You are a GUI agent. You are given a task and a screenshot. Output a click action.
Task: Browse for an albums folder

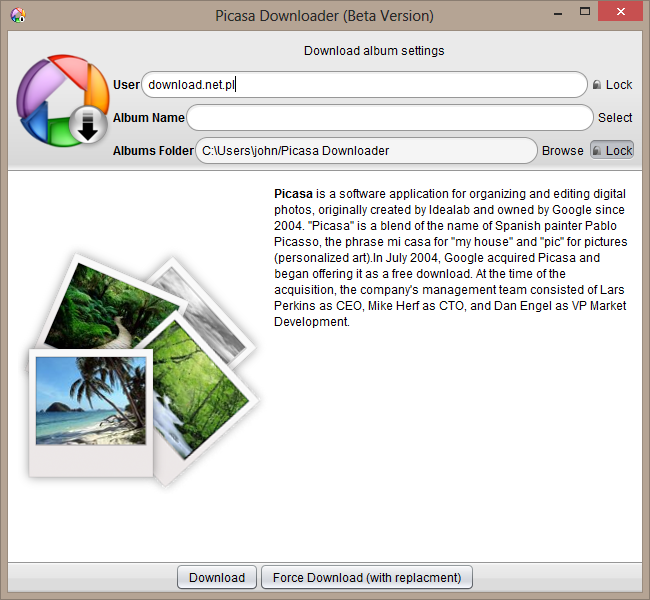[x=563, y=151]
